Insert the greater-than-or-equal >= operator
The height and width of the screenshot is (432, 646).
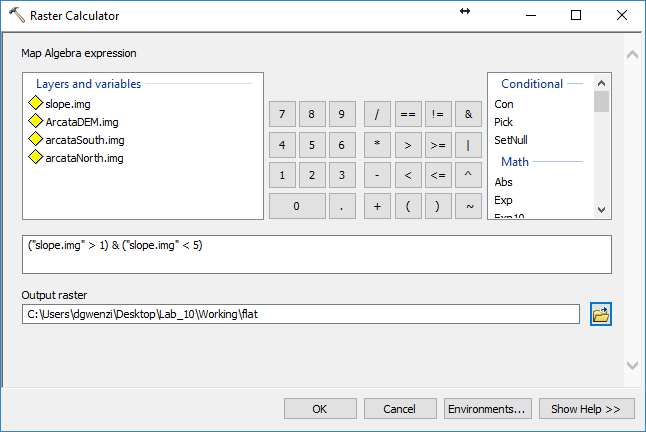pyautogui.click(x=438, y=145)
